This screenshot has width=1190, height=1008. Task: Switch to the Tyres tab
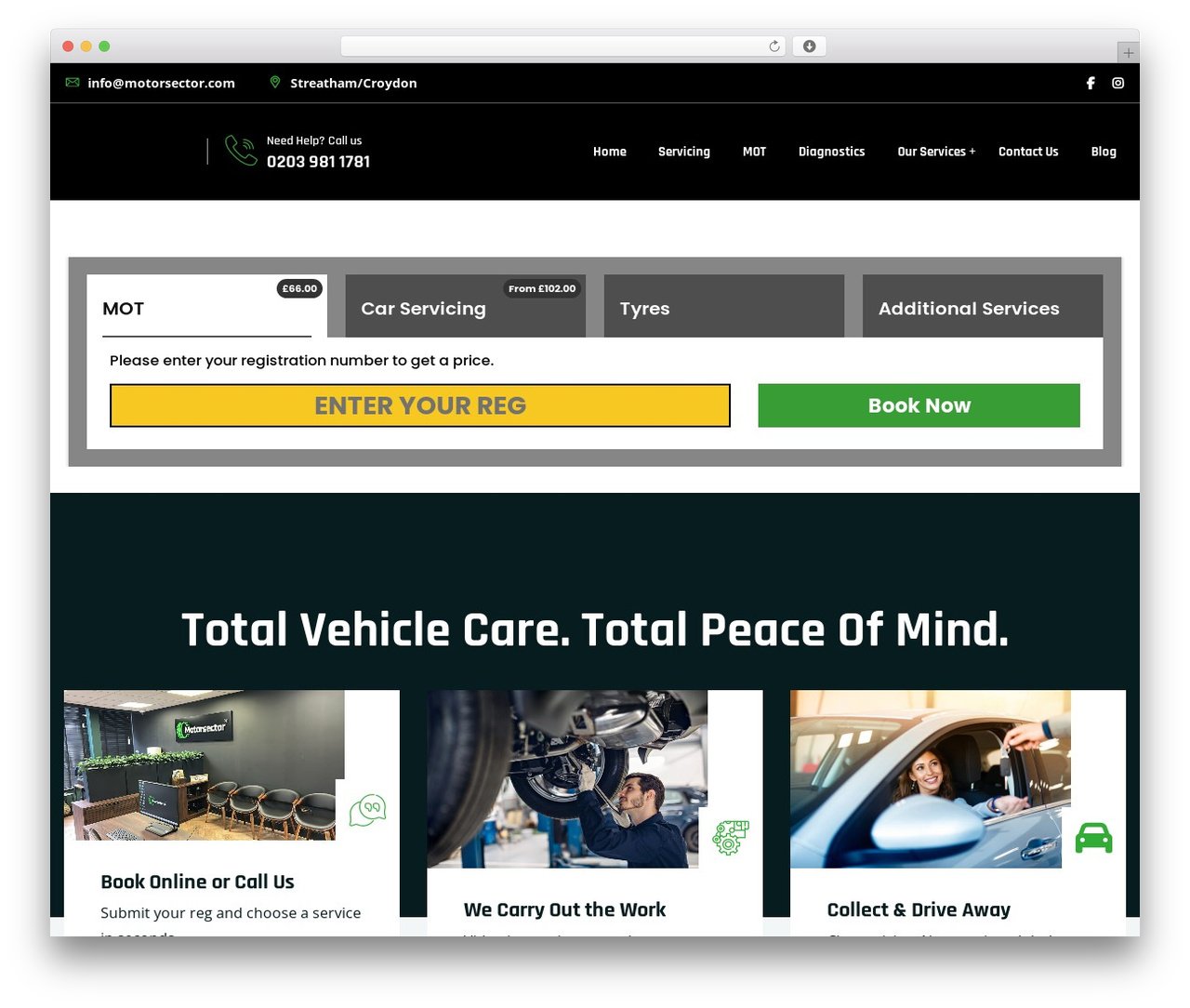[724, 306]
